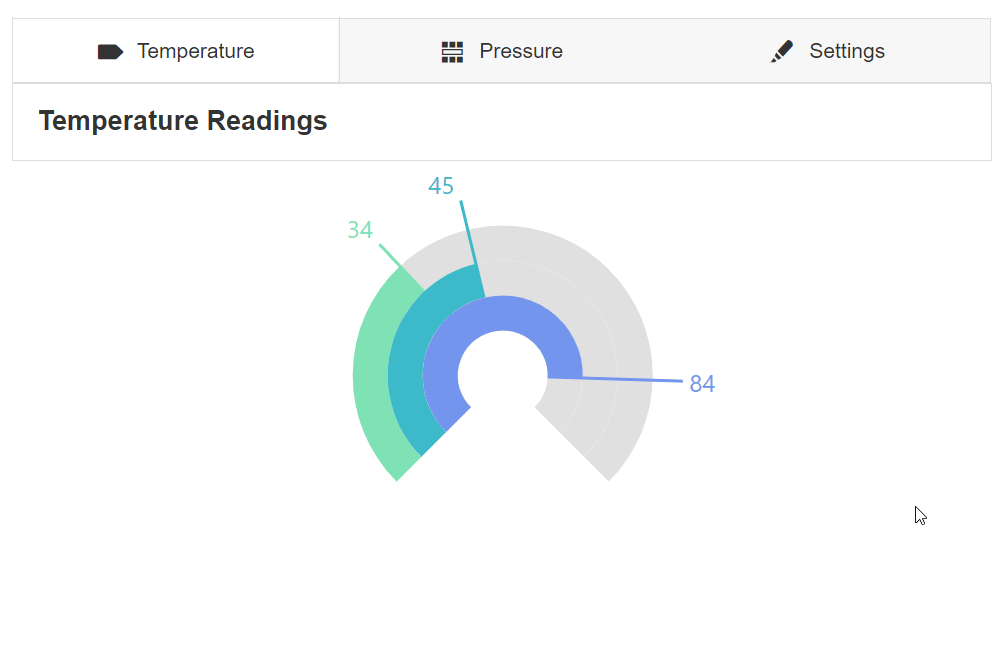1008x665 pixels.
Task: Click the blue value label 84
Action: click(x=702, y=384)
